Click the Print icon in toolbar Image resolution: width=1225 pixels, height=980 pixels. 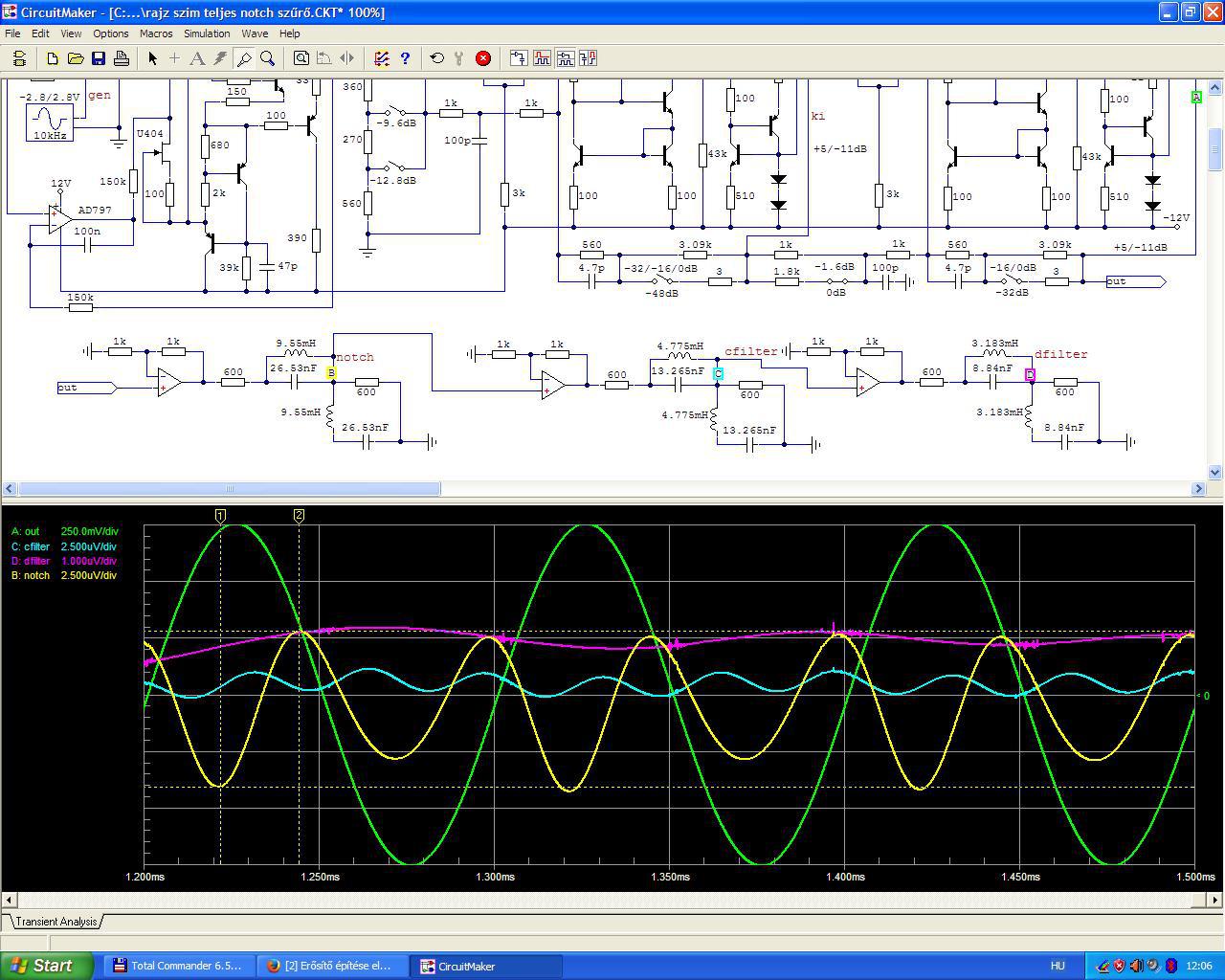[122, 58]
